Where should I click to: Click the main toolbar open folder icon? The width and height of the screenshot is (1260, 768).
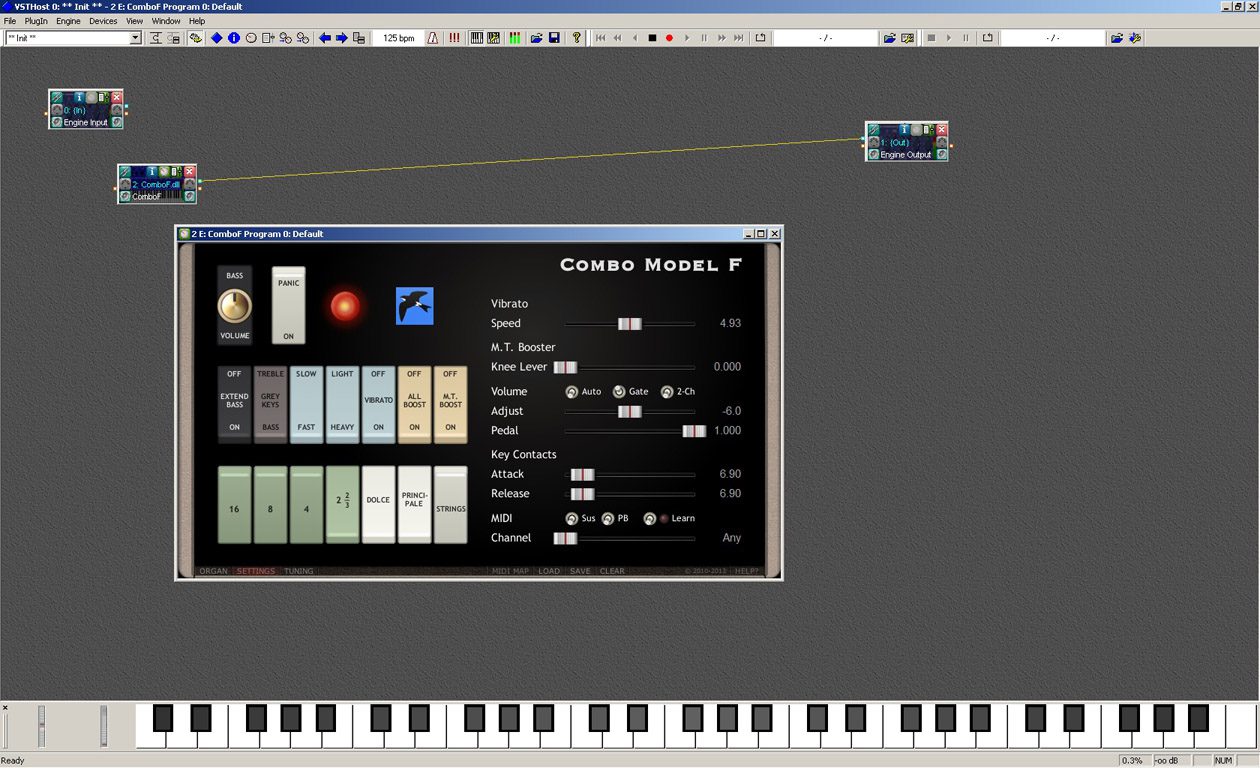pyautogui.click(x=537, y=38)
